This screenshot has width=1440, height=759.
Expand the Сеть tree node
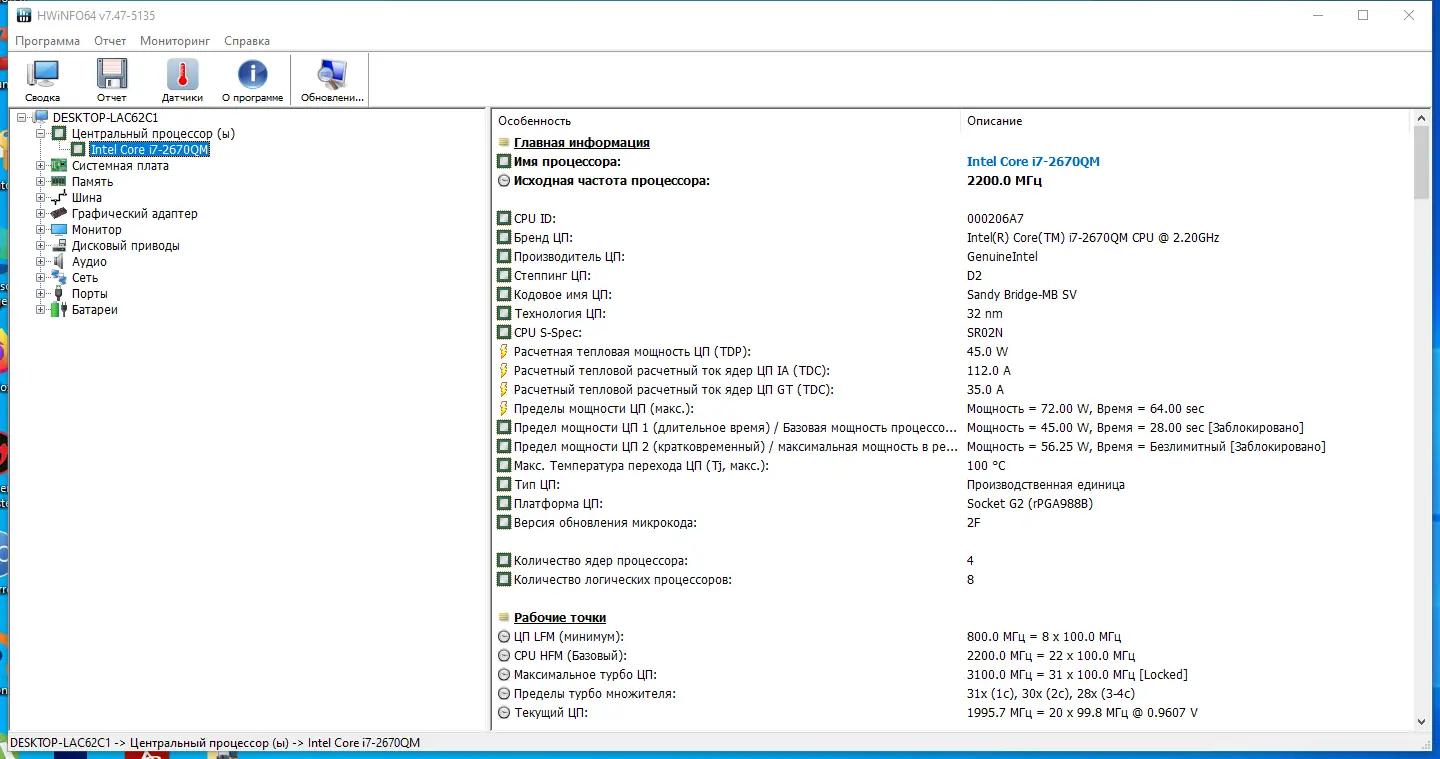[x=41, y=278]
